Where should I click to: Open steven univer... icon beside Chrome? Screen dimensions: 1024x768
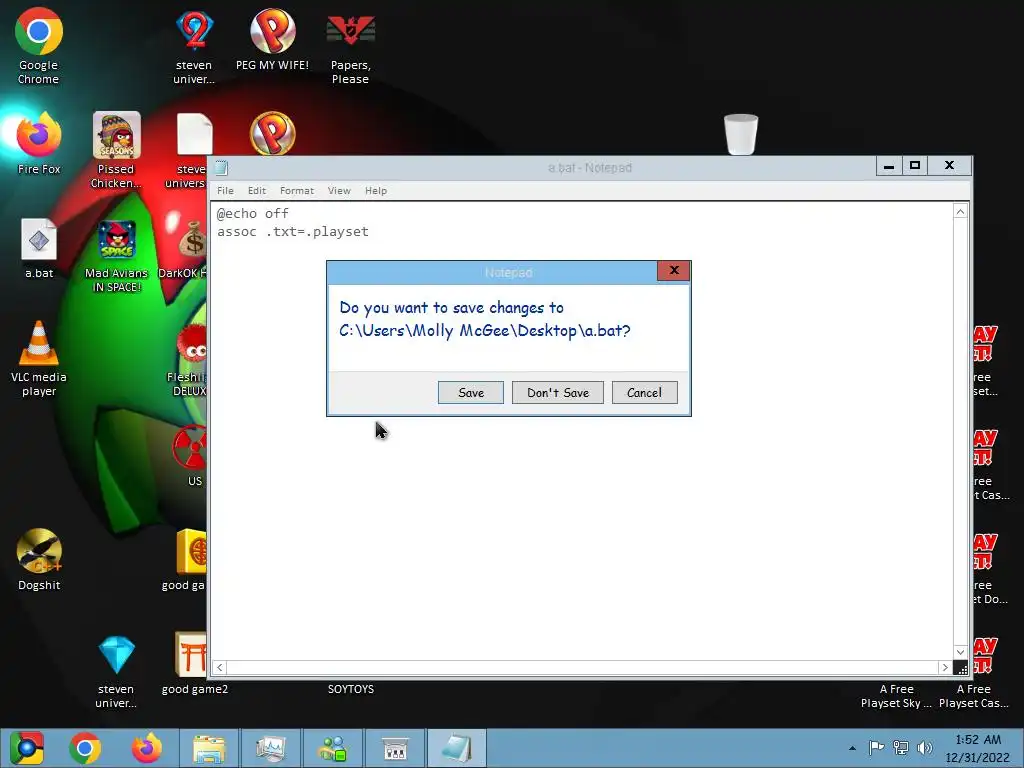[x=194, y=49]
